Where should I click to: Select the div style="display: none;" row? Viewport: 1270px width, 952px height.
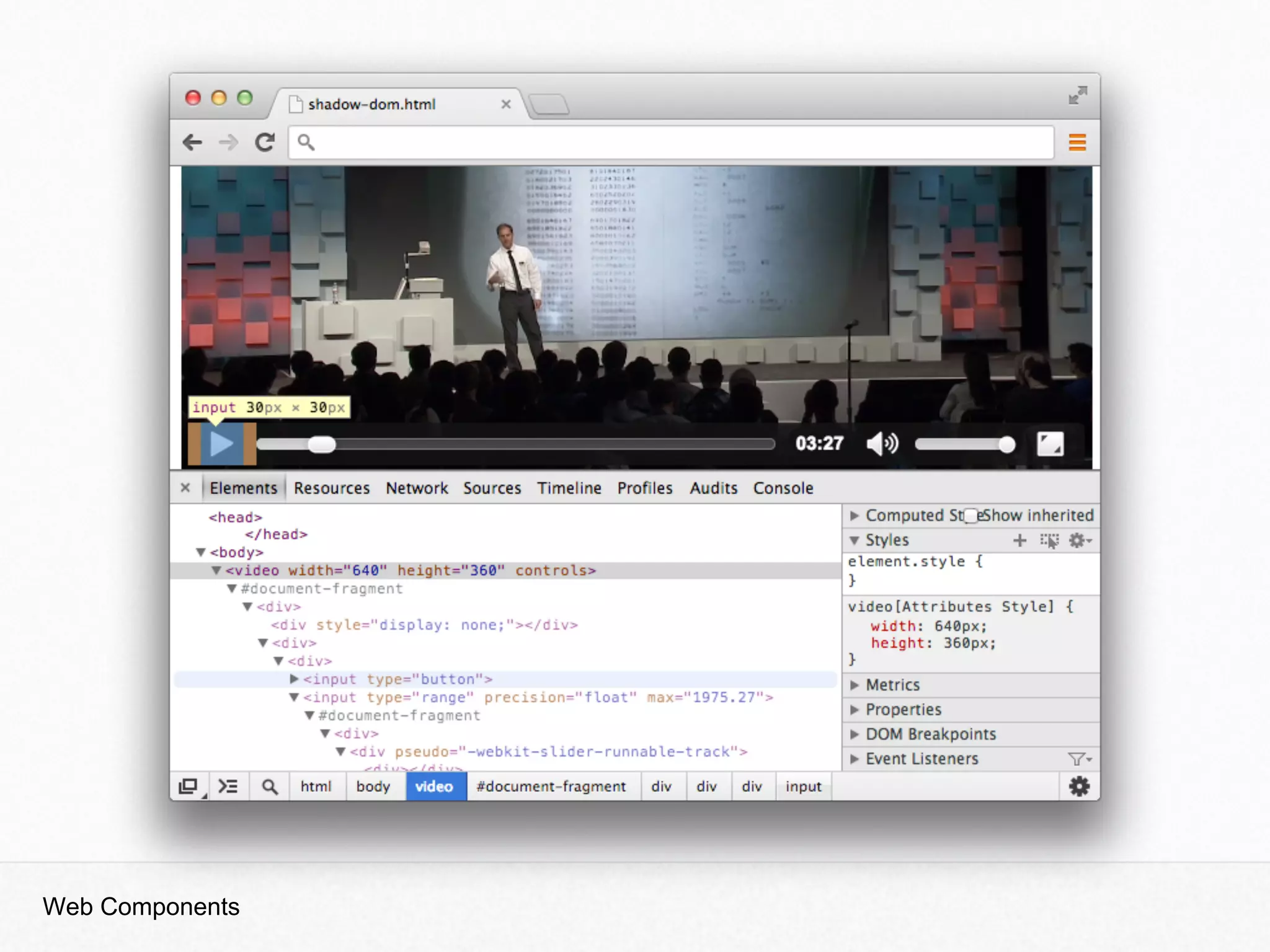424,625
